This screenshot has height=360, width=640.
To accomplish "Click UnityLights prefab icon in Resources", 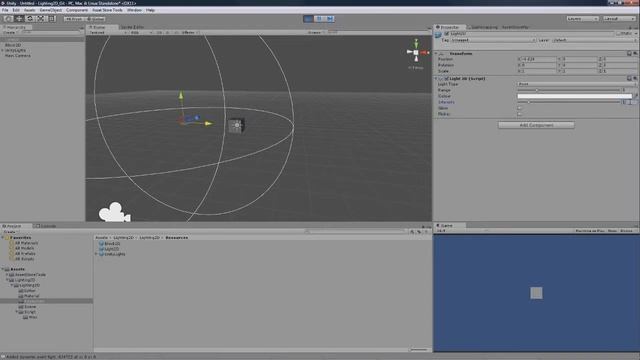I will [101, 254].
